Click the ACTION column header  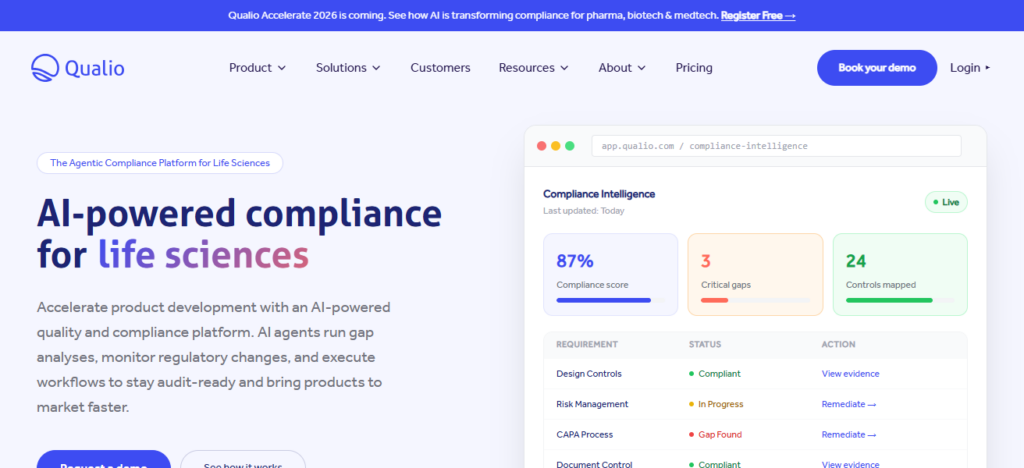click(x=838, y=345)
